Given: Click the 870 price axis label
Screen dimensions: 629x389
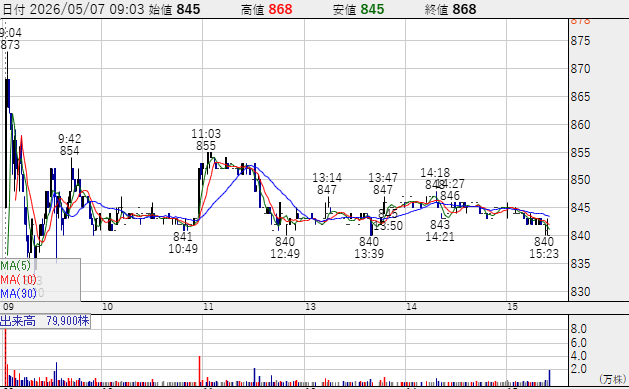Looking at the screenshot, I should pyautogui.click(x=580, y=69).
